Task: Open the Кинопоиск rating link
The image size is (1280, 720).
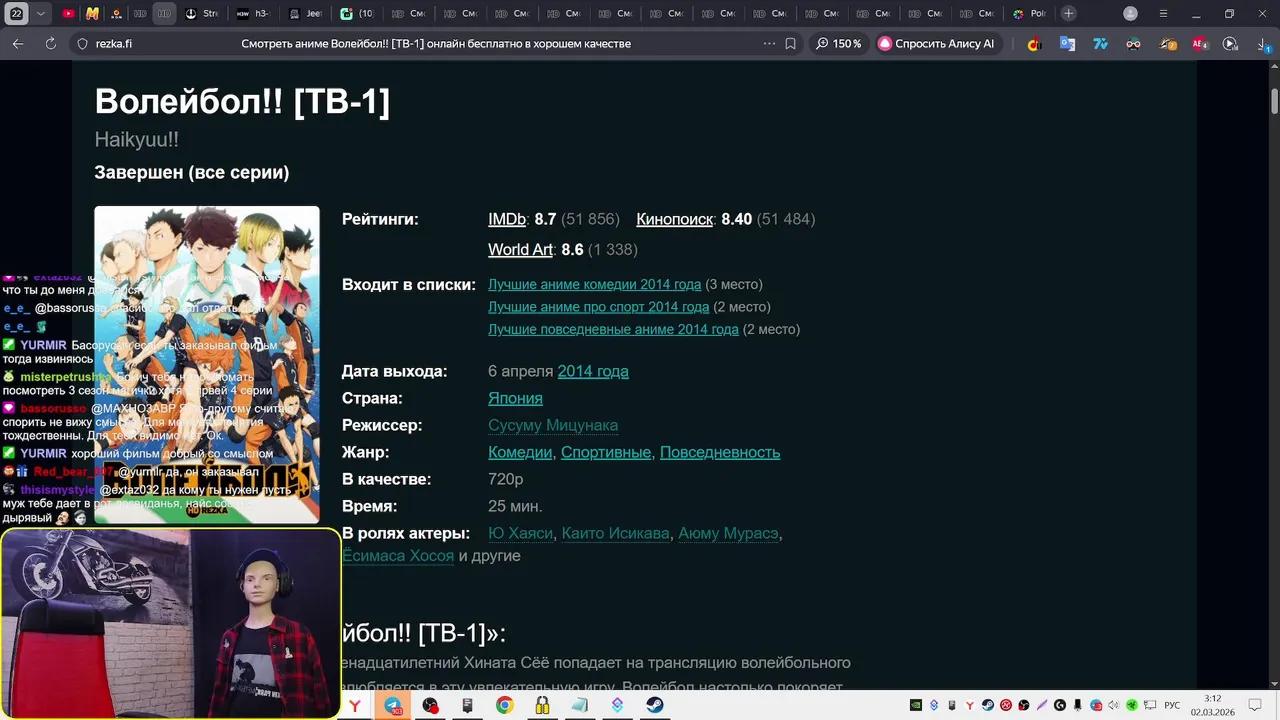Action: coord(675,219)
